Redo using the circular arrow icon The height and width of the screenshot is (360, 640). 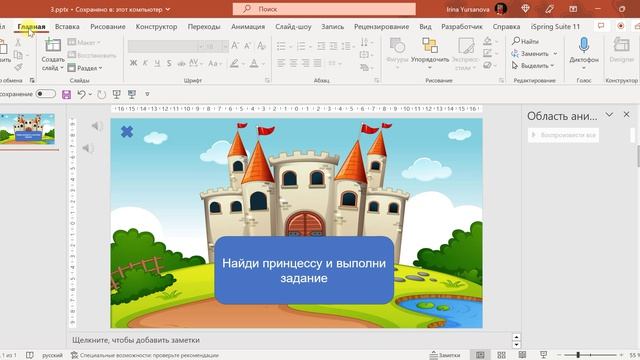click(x=101, y=95)
